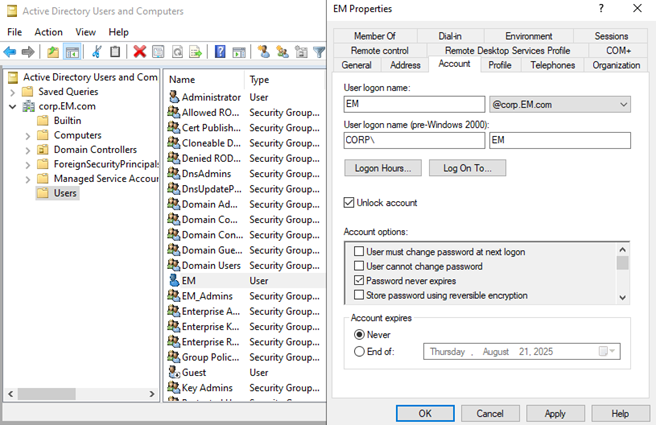Check User must change password at next logon

tap(359, 251)
